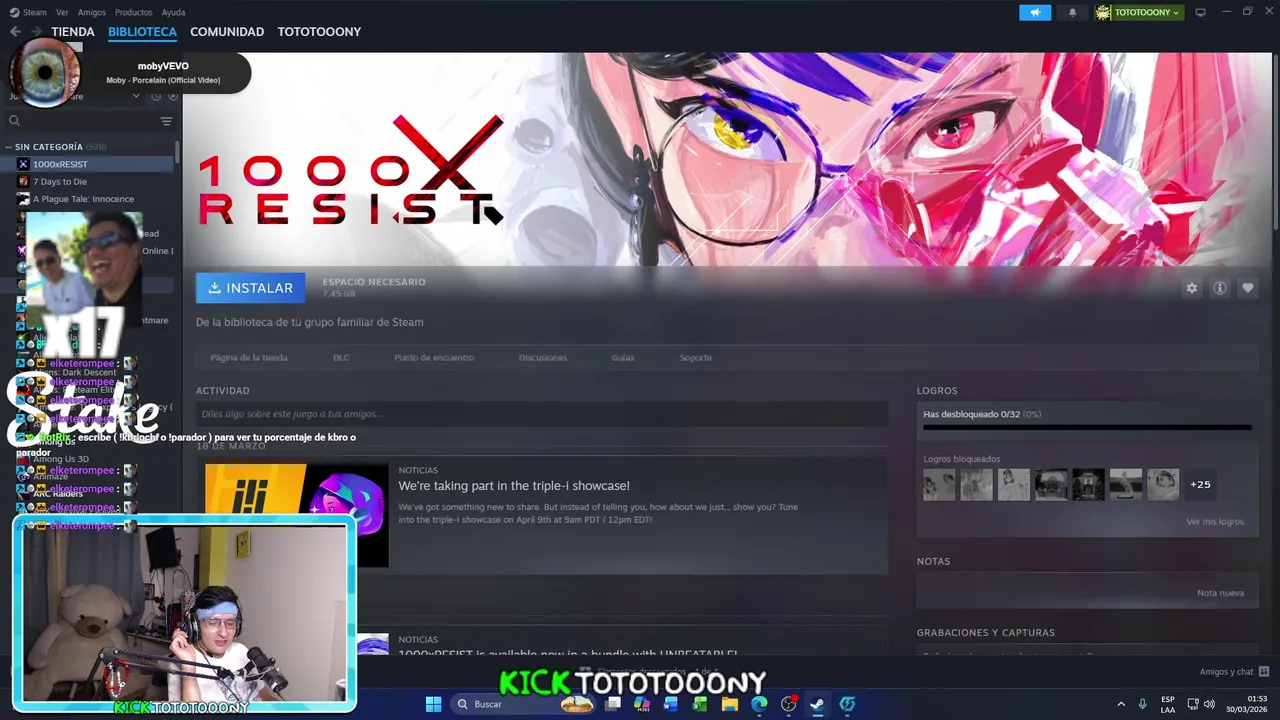The width and height of the screenshot is (1280, 720).
Task: Open File Explorer from taskbar
Action: [730, 704]
